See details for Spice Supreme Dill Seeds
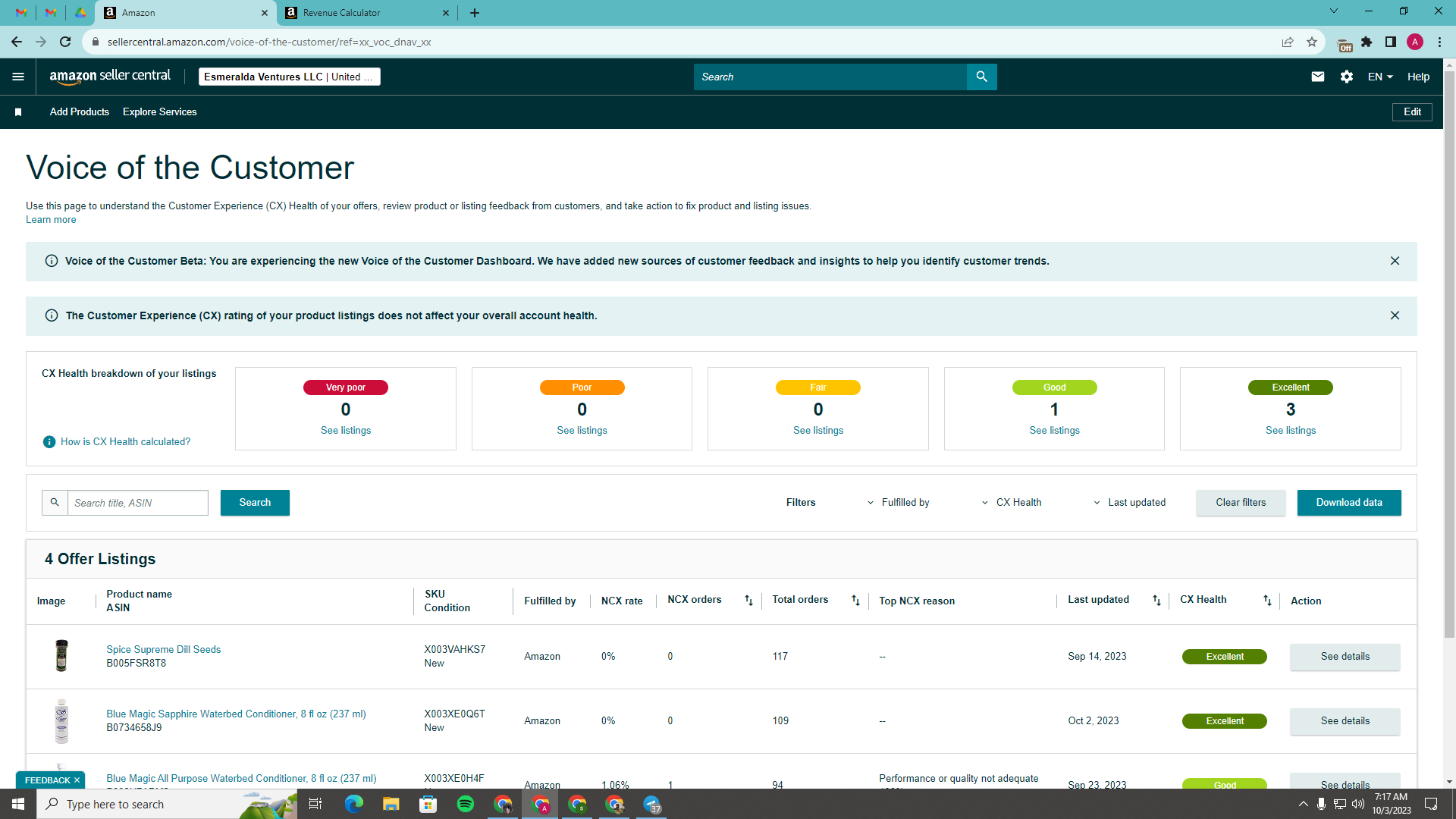Screen dimensions: 1456x819 pyautogui.click(x=1345, y=657)
